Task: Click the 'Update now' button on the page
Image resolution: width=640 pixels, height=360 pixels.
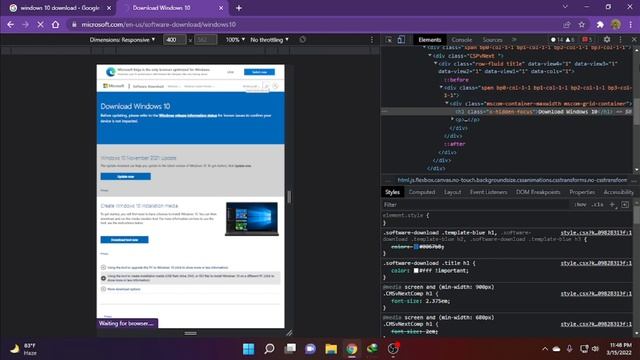Action: pyautogui.click(x=125, y=177)
